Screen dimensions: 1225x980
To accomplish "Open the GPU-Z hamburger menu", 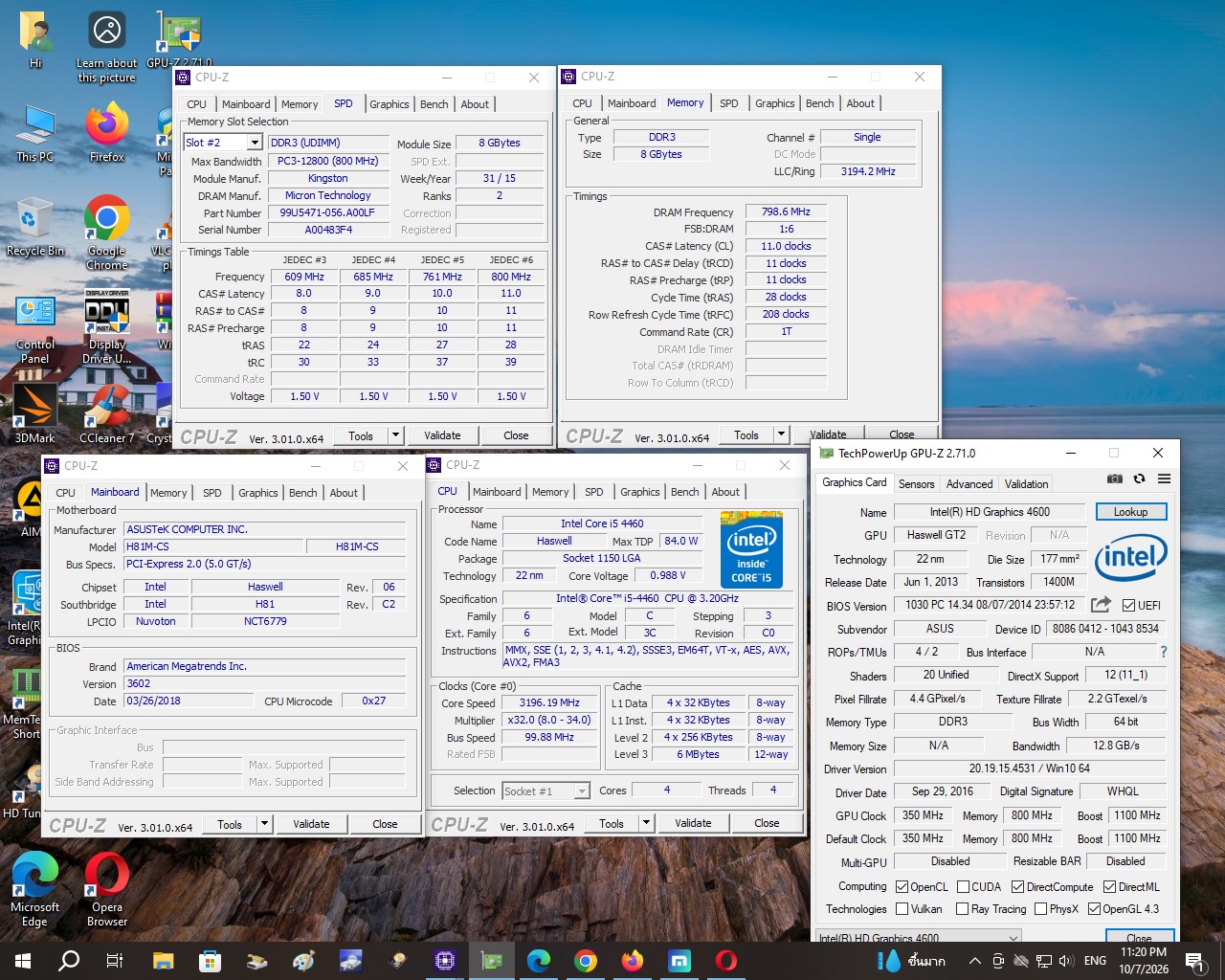I will coord(1164,479).
